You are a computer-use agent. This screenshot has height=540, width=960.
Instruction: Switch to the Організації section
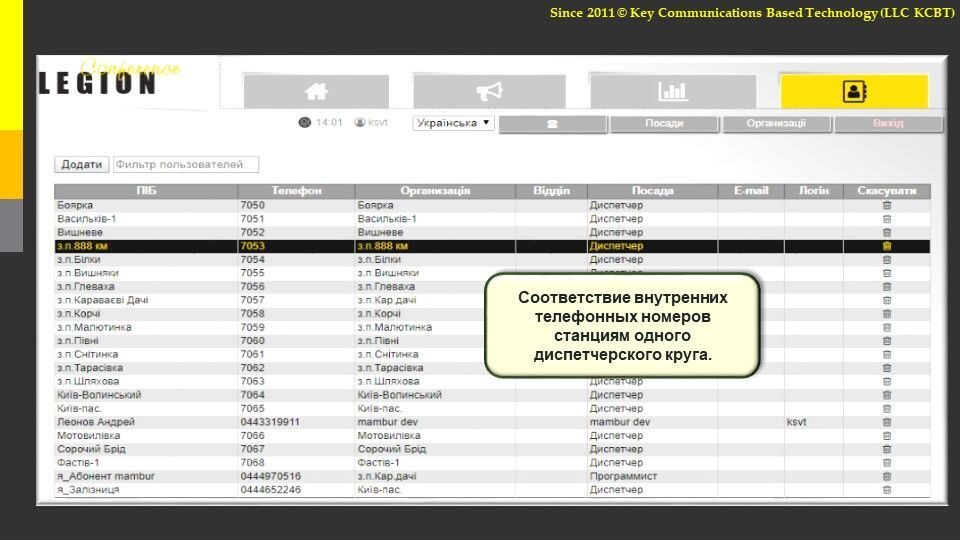(776, 124)
